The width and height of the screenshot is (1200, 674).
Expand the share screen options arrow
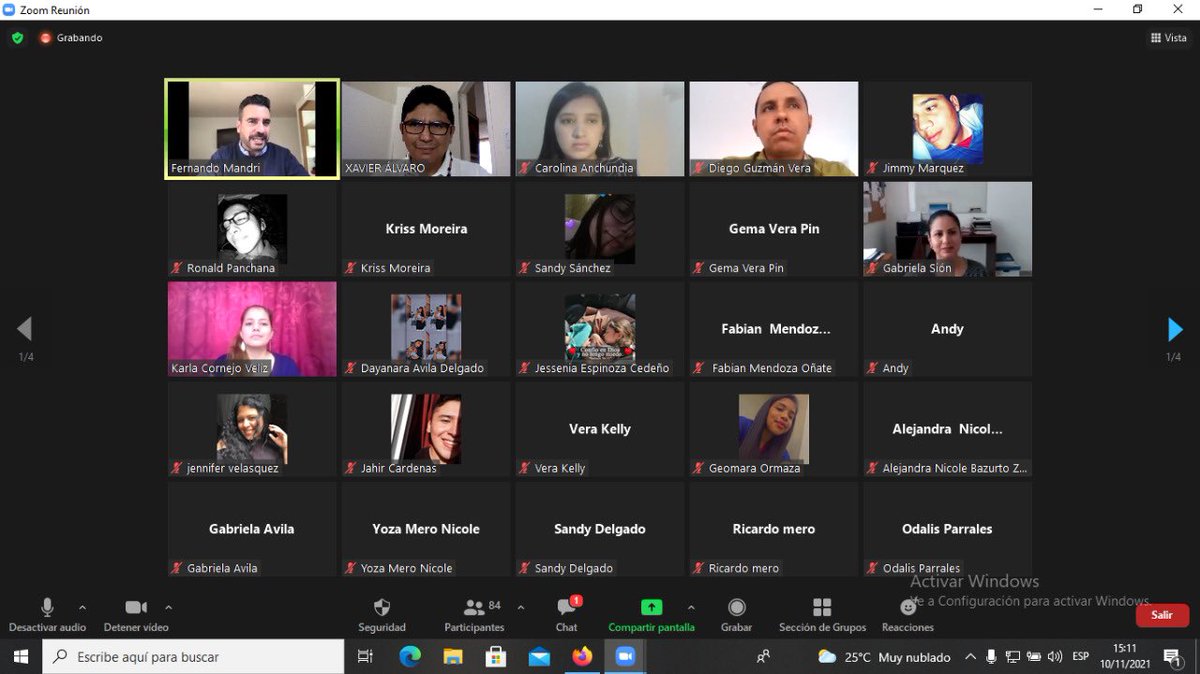point(690,607)
